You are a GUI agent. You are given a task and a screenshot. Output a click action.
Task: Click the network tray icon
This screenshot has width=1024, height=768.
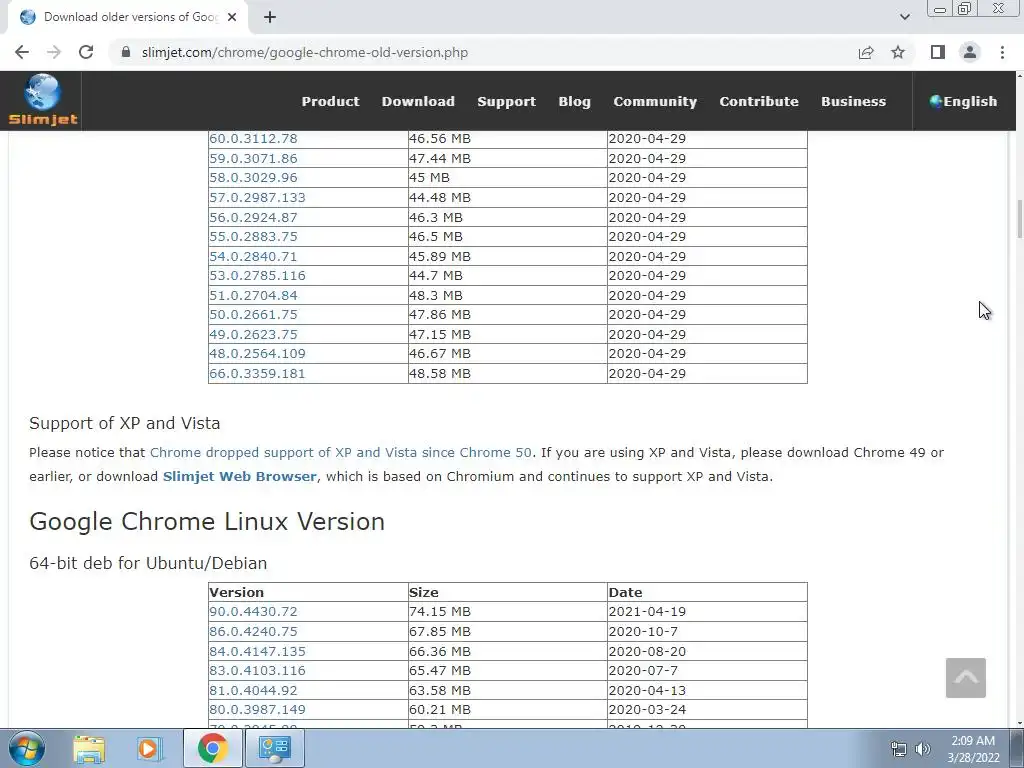point(899,750)
